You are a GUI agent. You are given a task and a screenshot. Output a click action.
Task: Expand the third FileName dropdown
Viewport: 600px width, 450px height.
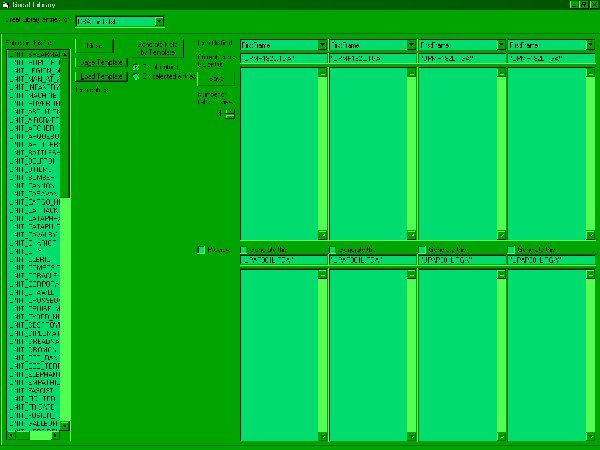tap(500, 45)
